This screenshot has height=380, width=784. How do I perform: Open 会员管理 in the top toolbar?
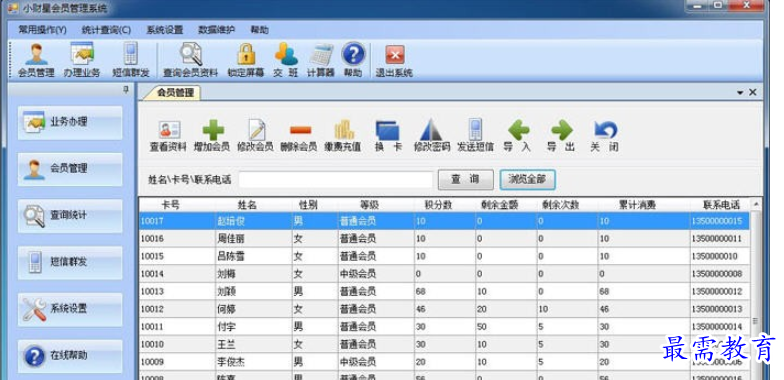pyautogui.click(x=36, y=60)
